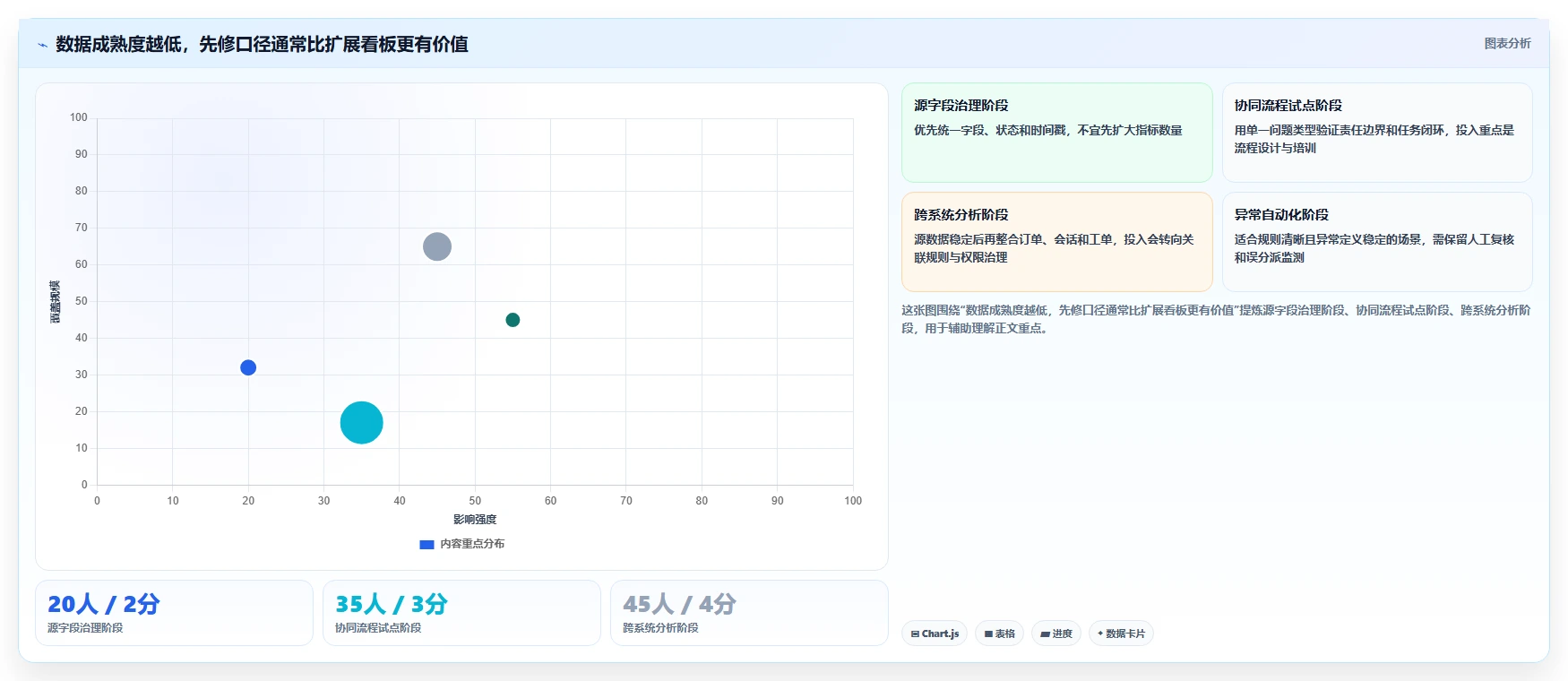Click the 表格 tag chip

[x=999, y=634]
